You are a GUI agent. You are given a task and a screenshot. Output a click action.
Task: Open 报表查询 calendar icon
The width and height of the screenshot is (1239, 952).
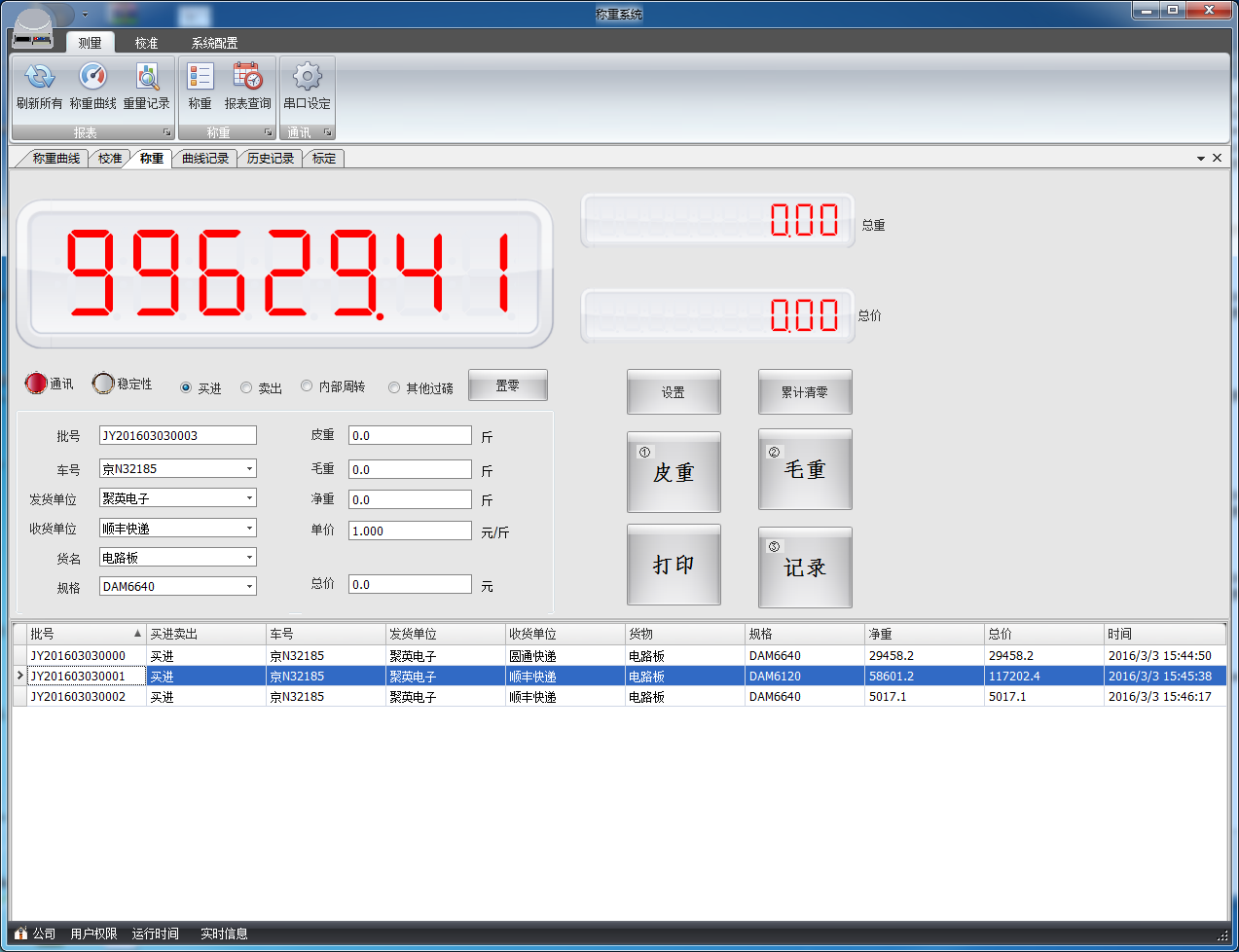tap(247, 77)
